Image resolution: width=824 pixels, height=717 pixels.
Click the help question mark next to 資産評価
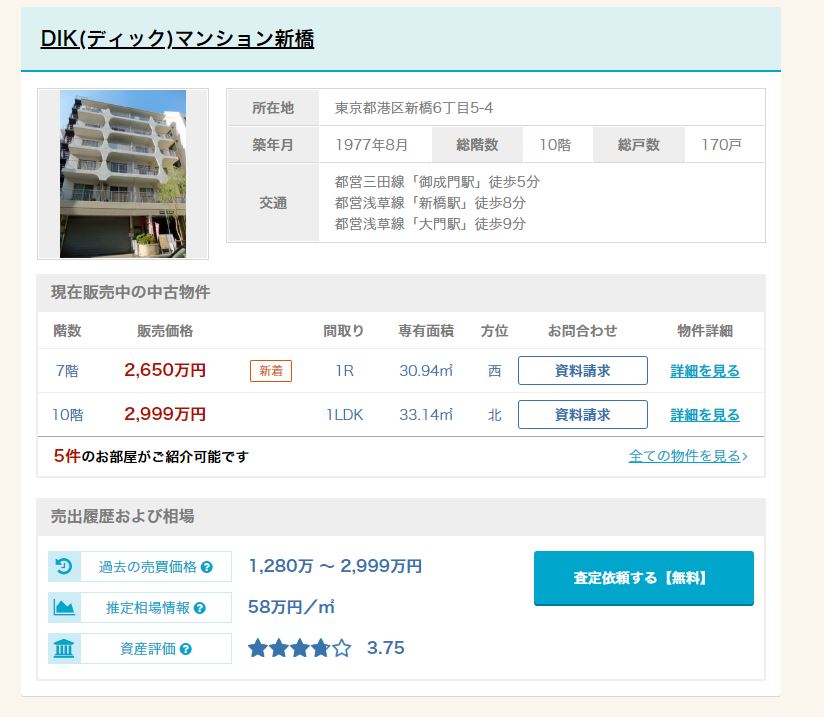(x=186, y=649)
